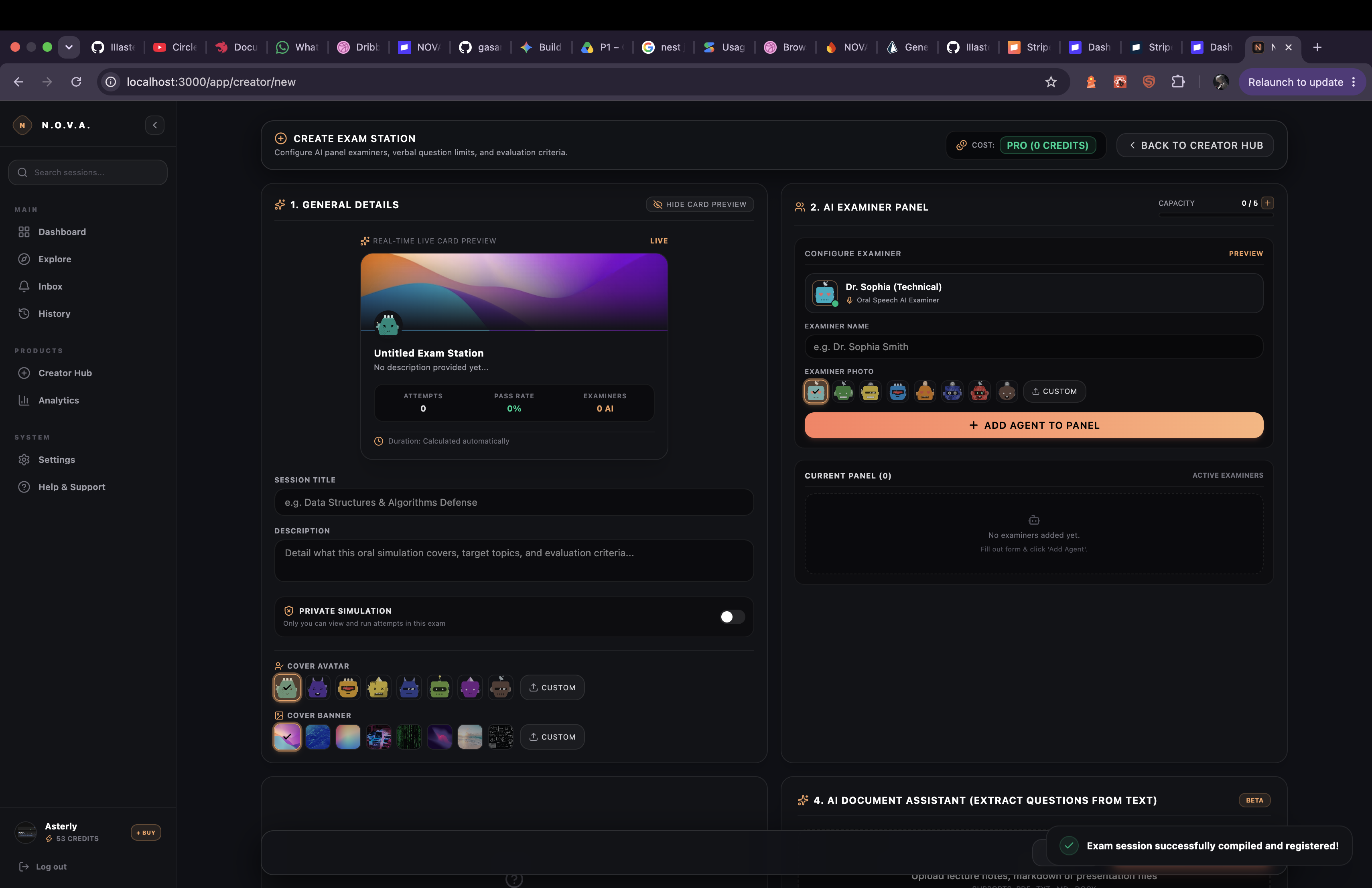The width and height of the screenshot is (1372, 888).
Task: Open the Inbox sidebar item
Action: [x=88, y=286]
